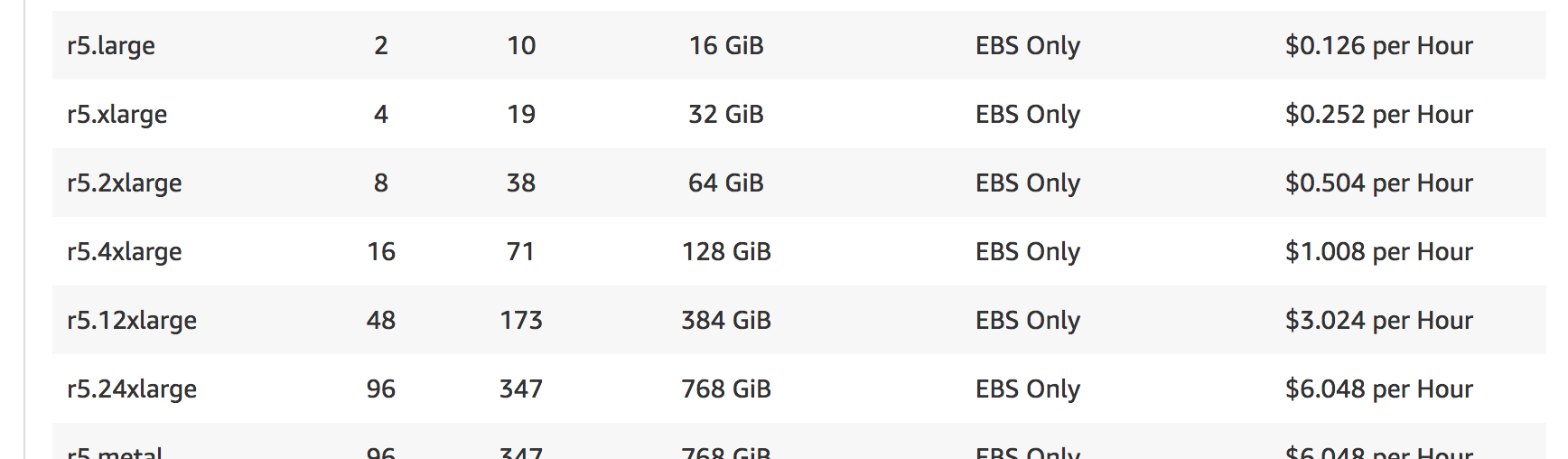Click the 173 ECU value

(x=521, y=320)
